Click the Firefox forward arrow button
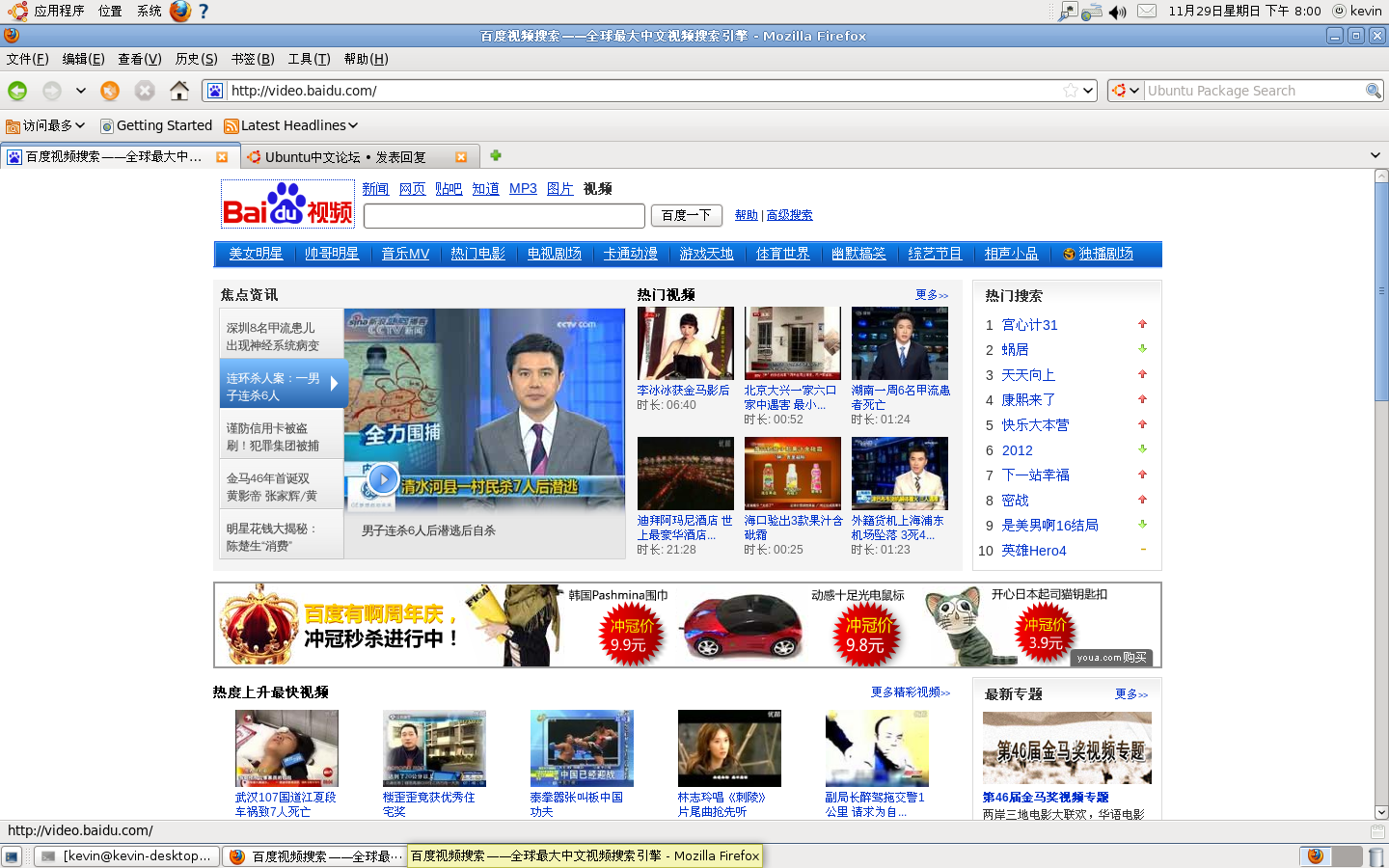Viewport: 1389px width, 868px height. (52, 91)
